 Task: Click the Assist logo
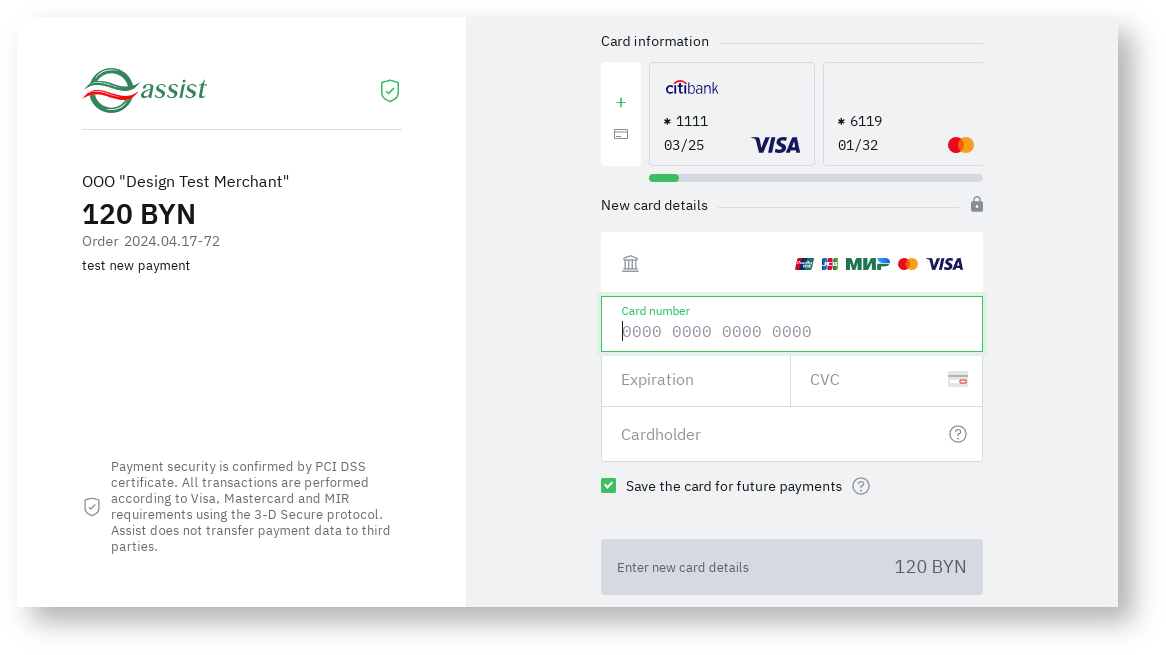[x=145, y=91]
